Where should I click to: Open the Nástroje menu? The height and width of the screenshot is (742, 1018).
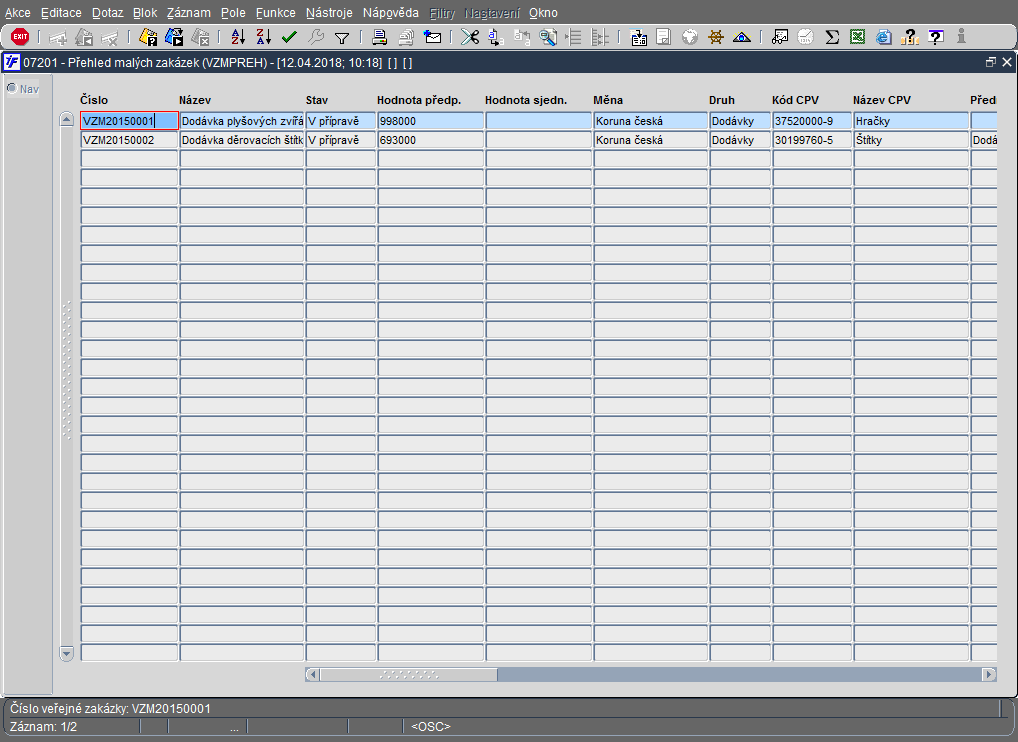(329, 13)
